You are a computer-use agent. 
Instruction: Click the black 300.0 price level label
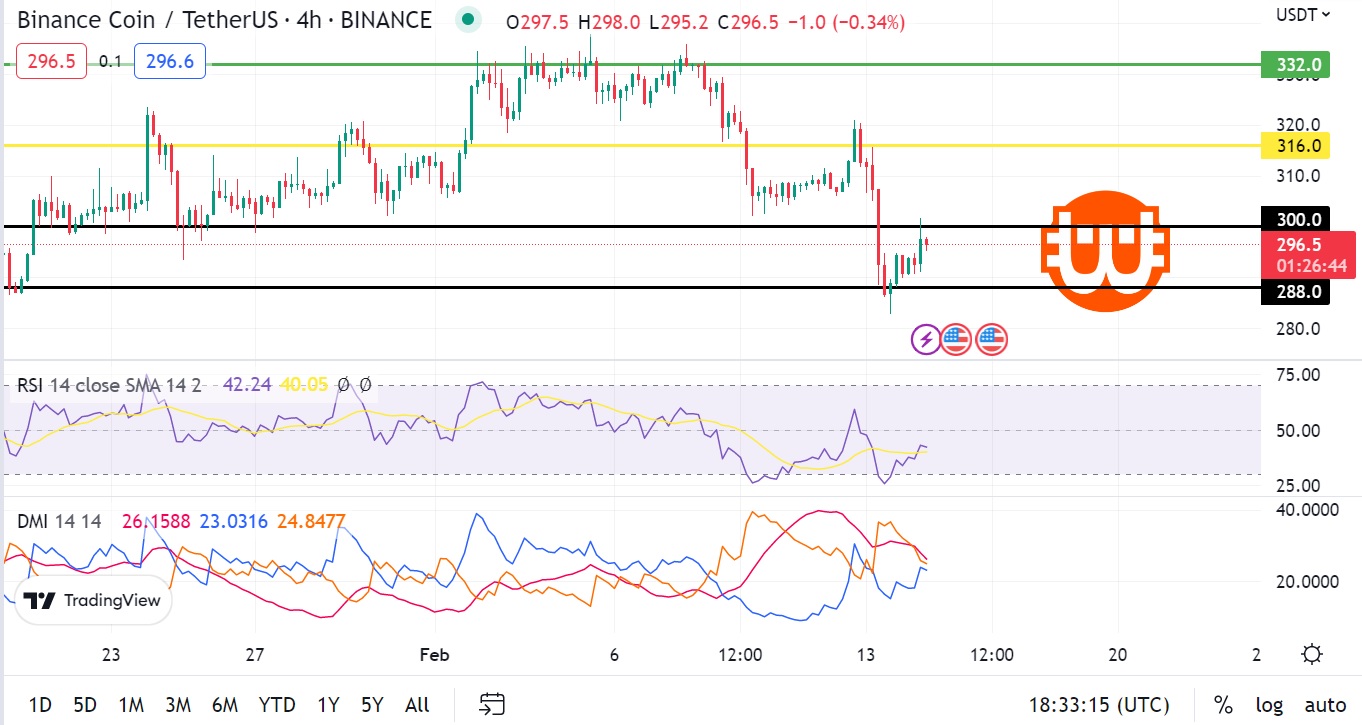tap(1297, 219)
